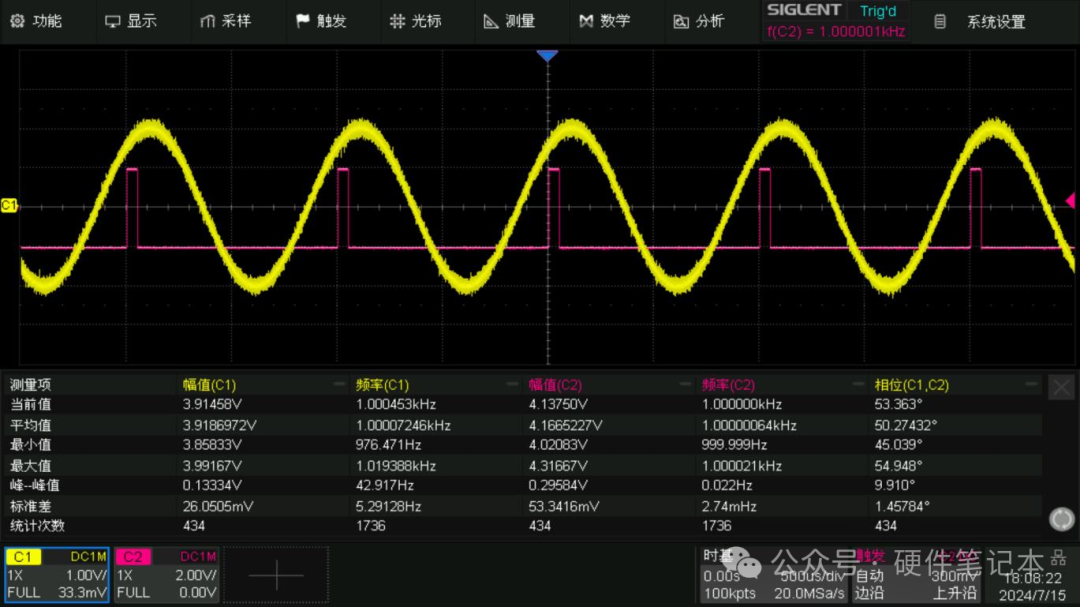Click the 100kpts memory depth value
Viewport: 1080px width, 607px height.
[729, 593]
